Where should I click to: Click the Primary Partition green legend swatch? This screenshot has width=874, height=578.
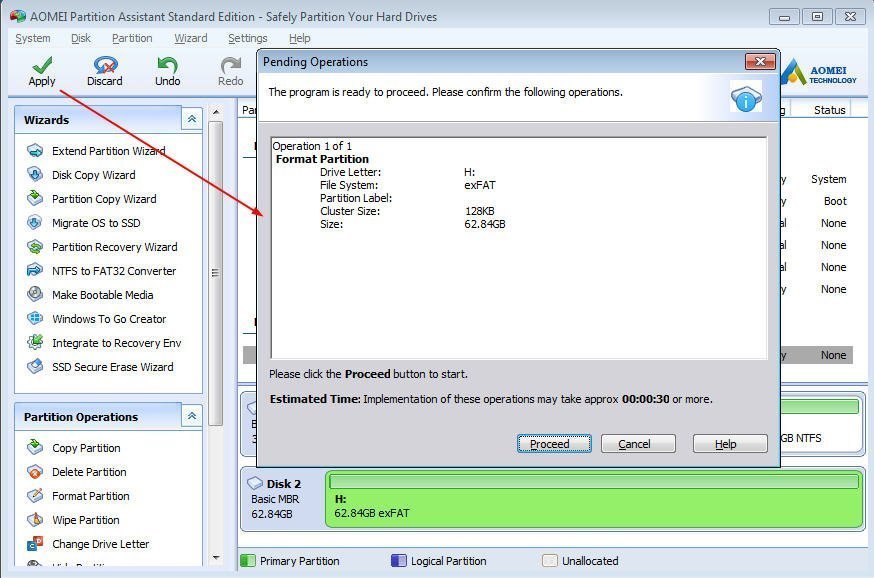[248, 561]
